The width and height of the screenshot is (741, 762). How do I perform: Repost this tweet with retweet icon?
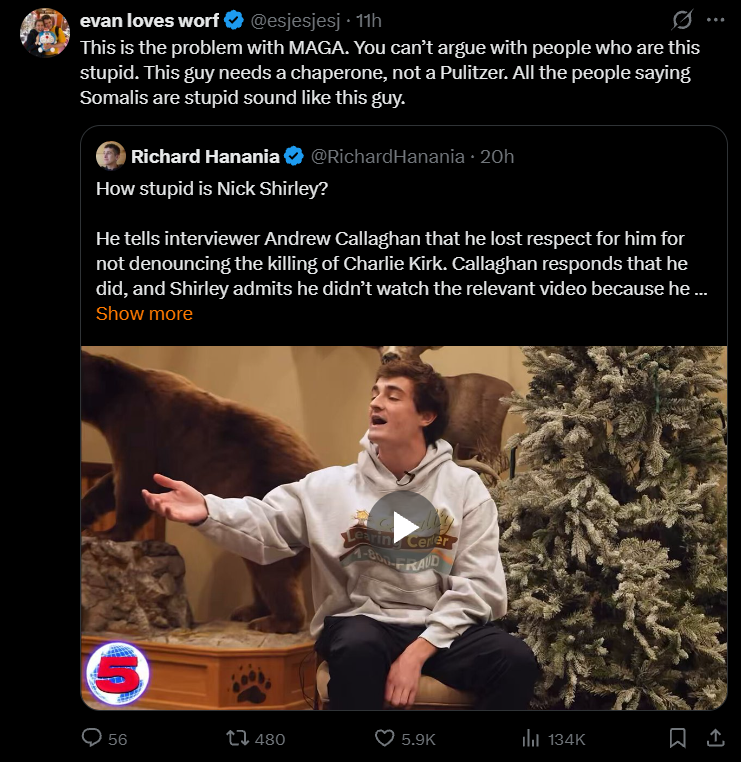237,739
